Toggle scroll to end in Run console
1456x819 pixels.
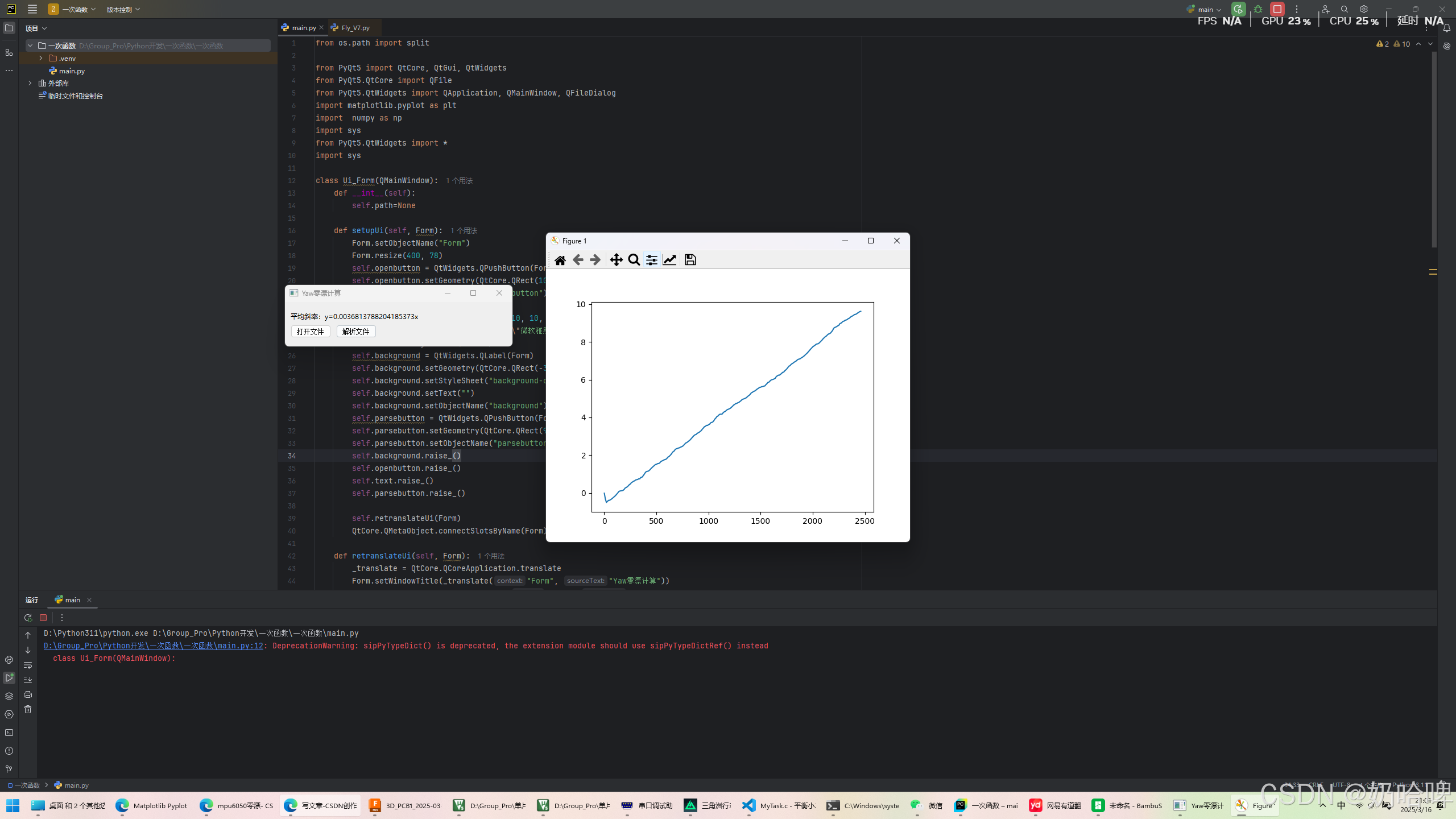point(28,680)
